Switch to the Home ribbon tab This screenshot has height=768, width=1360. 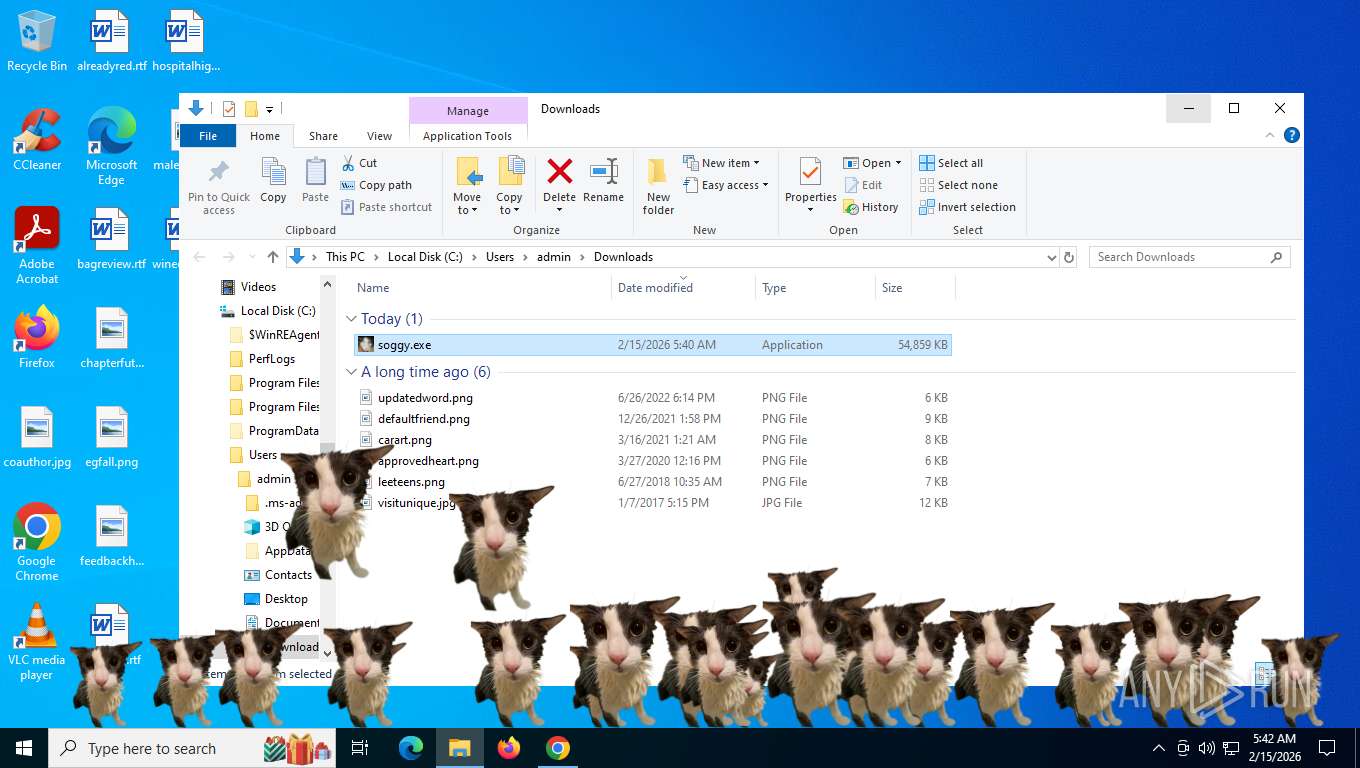[x=265, y=136]
